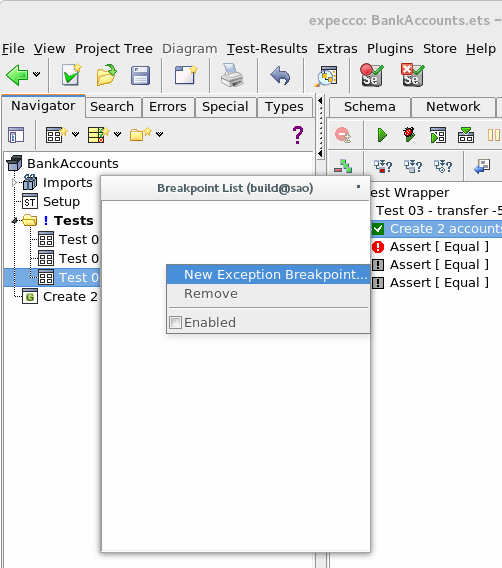The width and height of the screenshot is (502, 568).
Task: Open the Test-Results menu
Action: click(267, 49)
